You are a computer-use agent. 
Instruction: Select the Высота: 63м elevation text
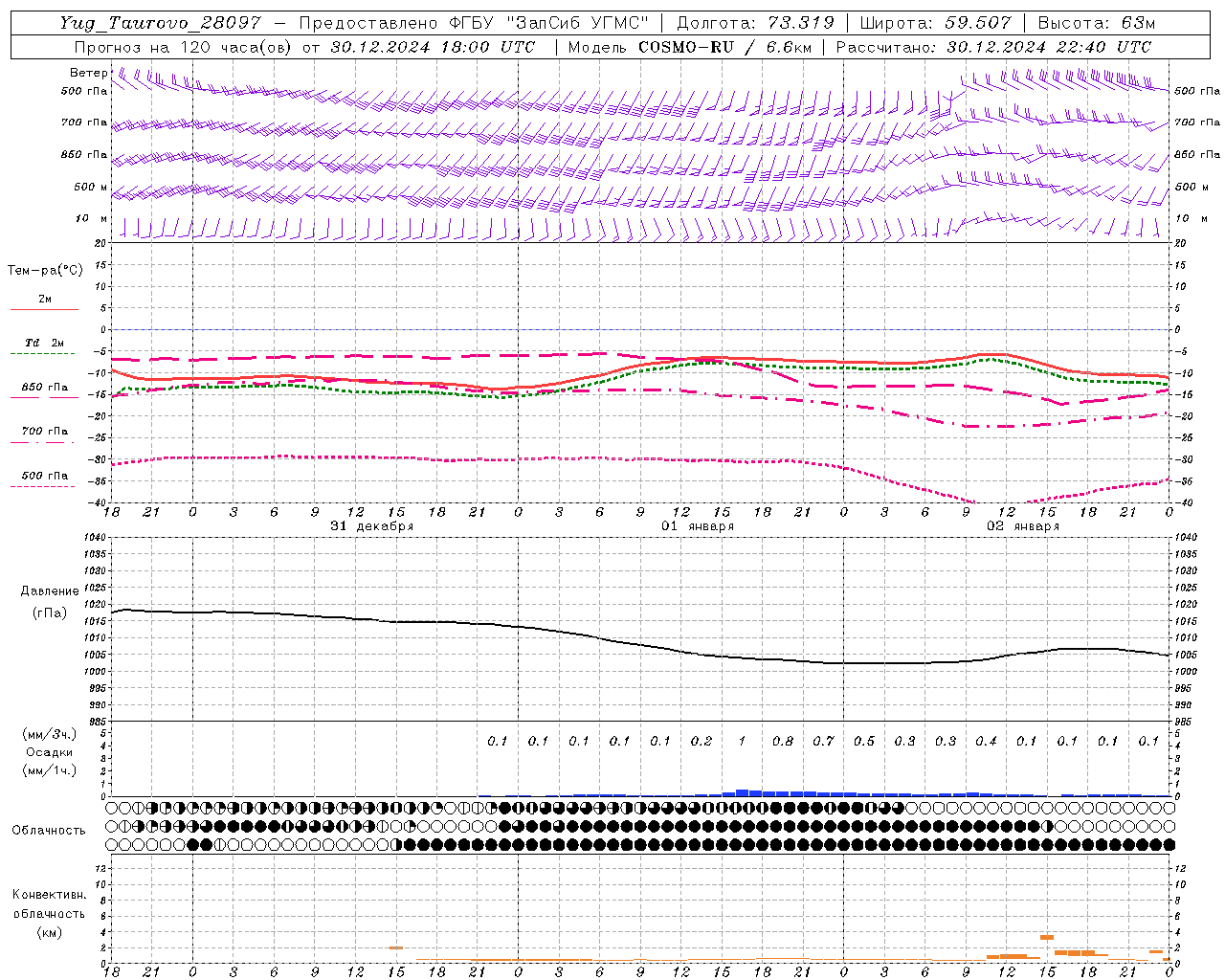click(x=1095, y=23)
